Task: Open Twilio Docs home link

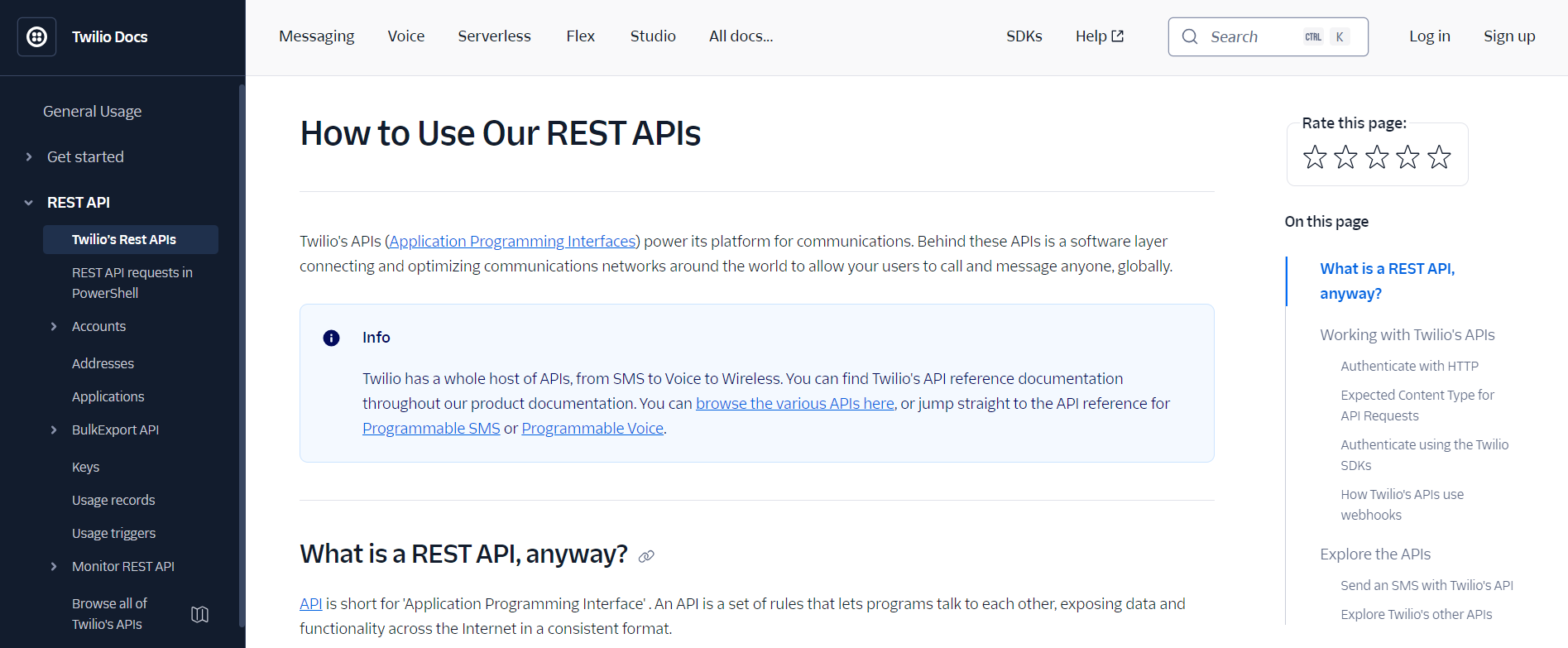Action: pos(109,36)
